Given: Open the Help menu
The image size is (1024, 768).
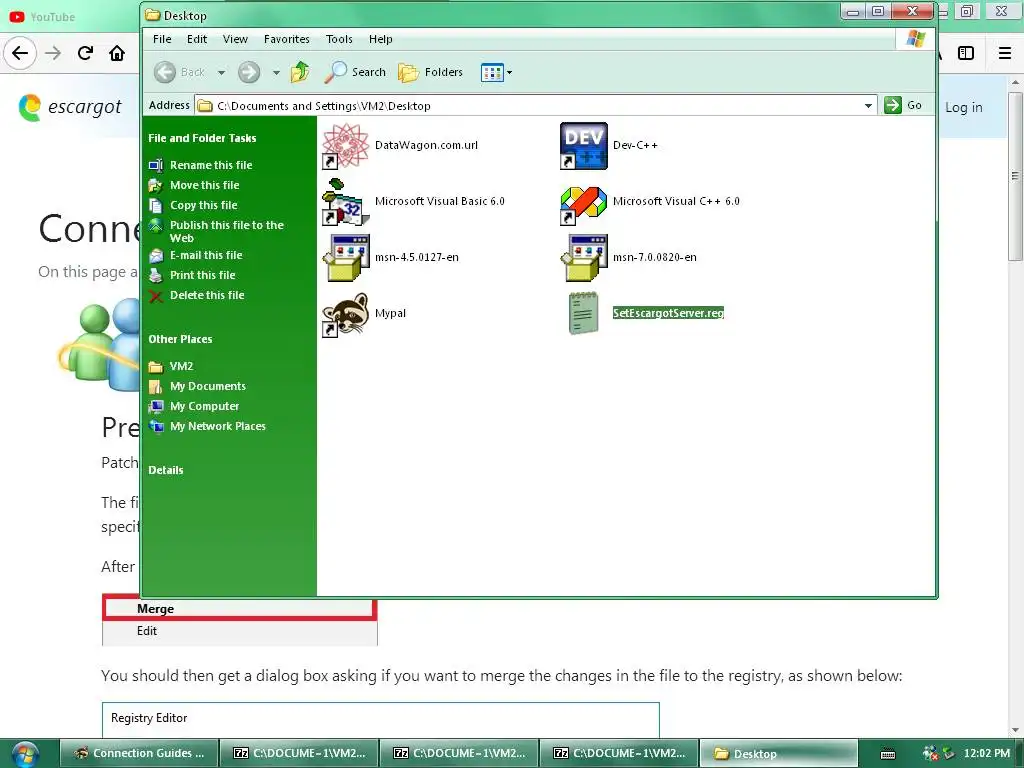Looking at the screenshot, I should point(381,39).
